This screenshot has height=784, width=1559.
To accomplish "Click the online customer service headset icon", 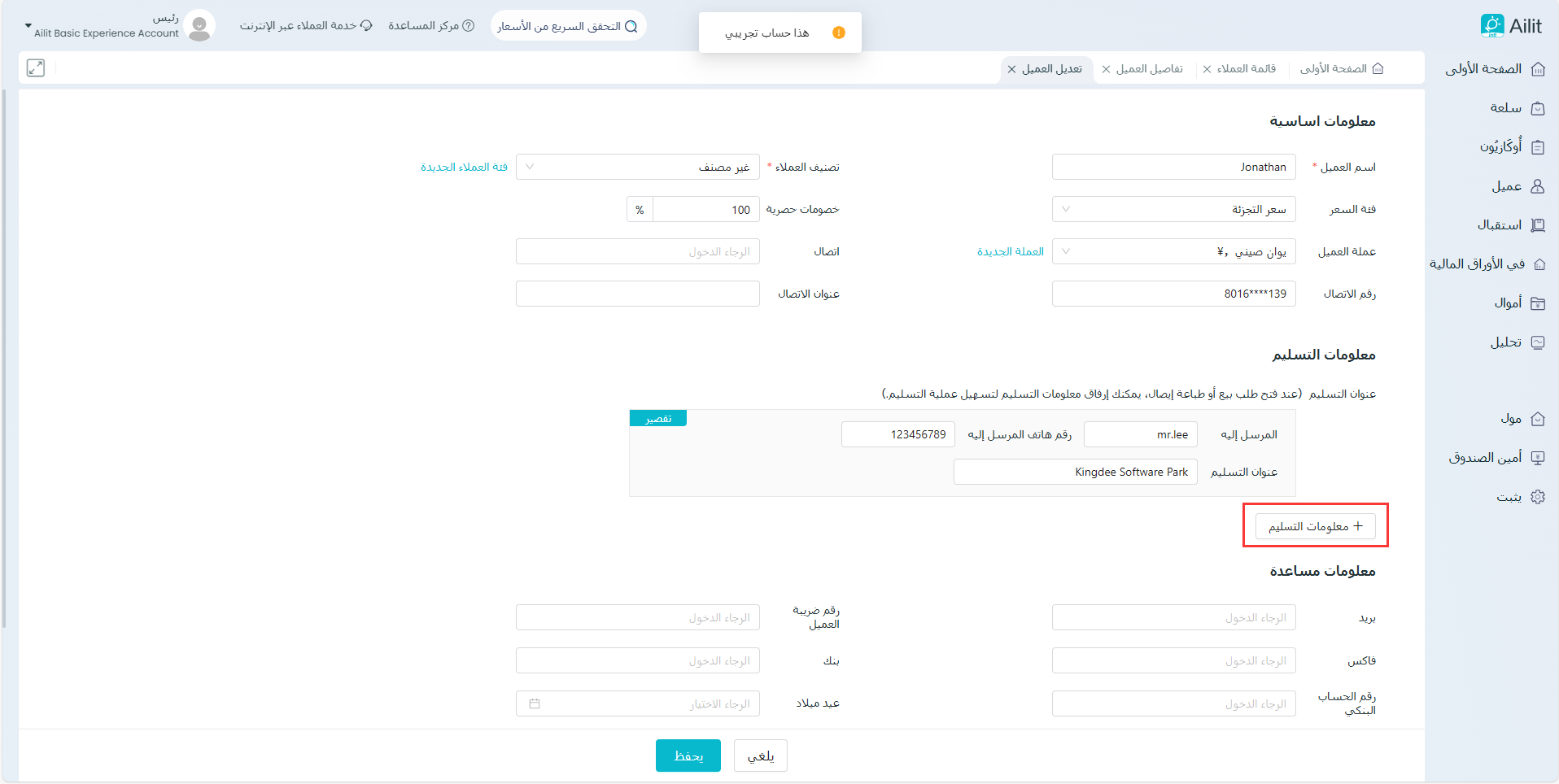I will (x=366, y=26).
